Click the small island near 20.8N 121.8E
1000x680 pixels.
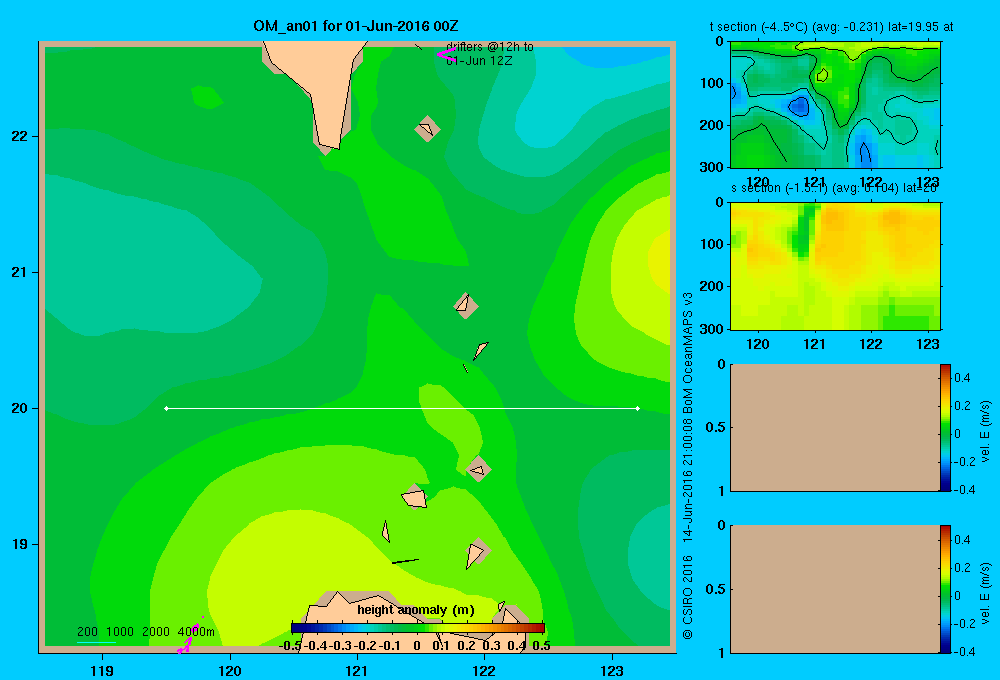click(x=466, y=305)
